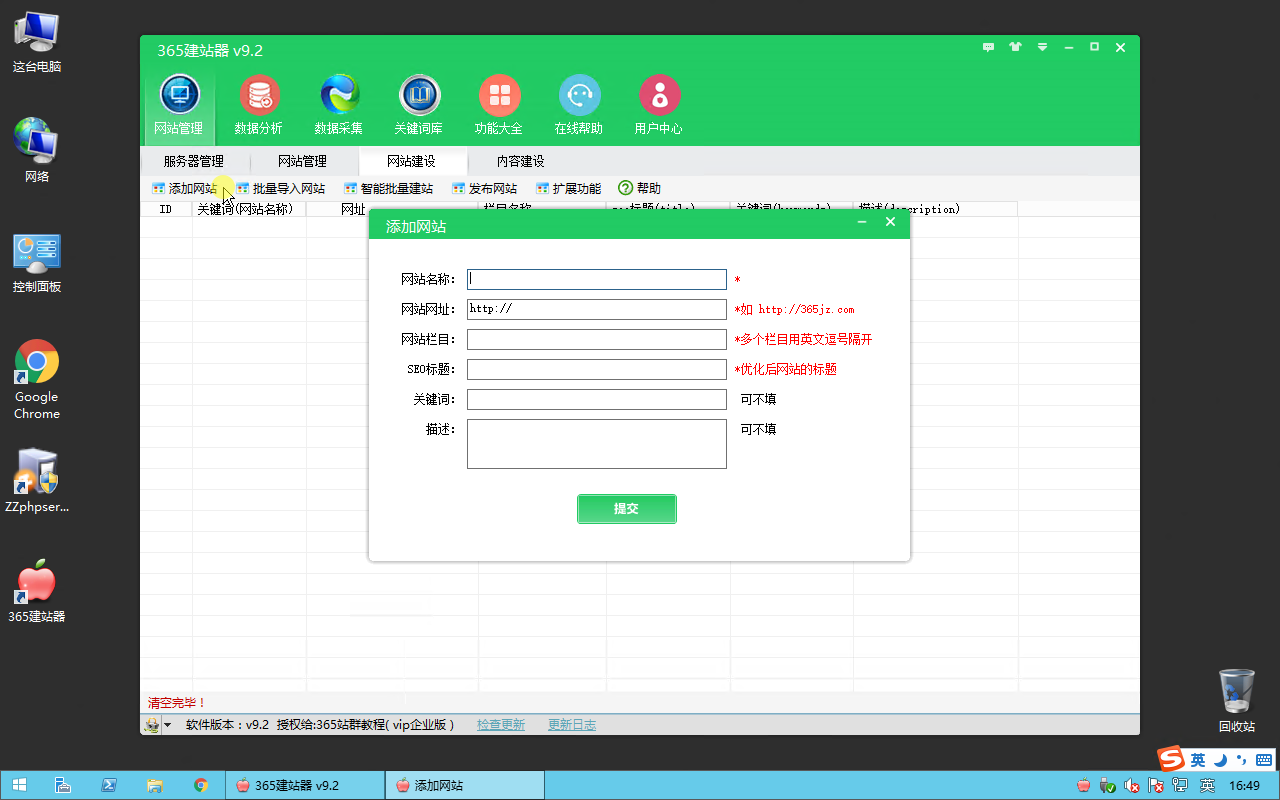Viewport: 1280px width, 800px height.
Task: Click the 网址 column header
Action: tap(353, 209)
